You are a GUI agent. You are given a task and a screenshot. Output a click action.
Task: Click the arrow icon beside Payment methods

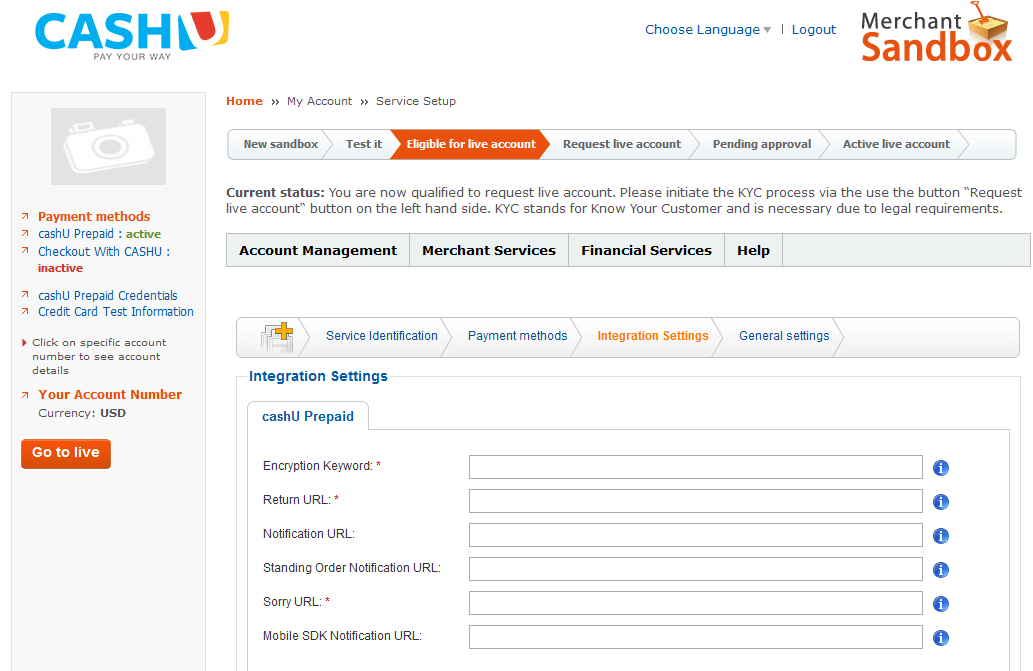coord(25,216)
